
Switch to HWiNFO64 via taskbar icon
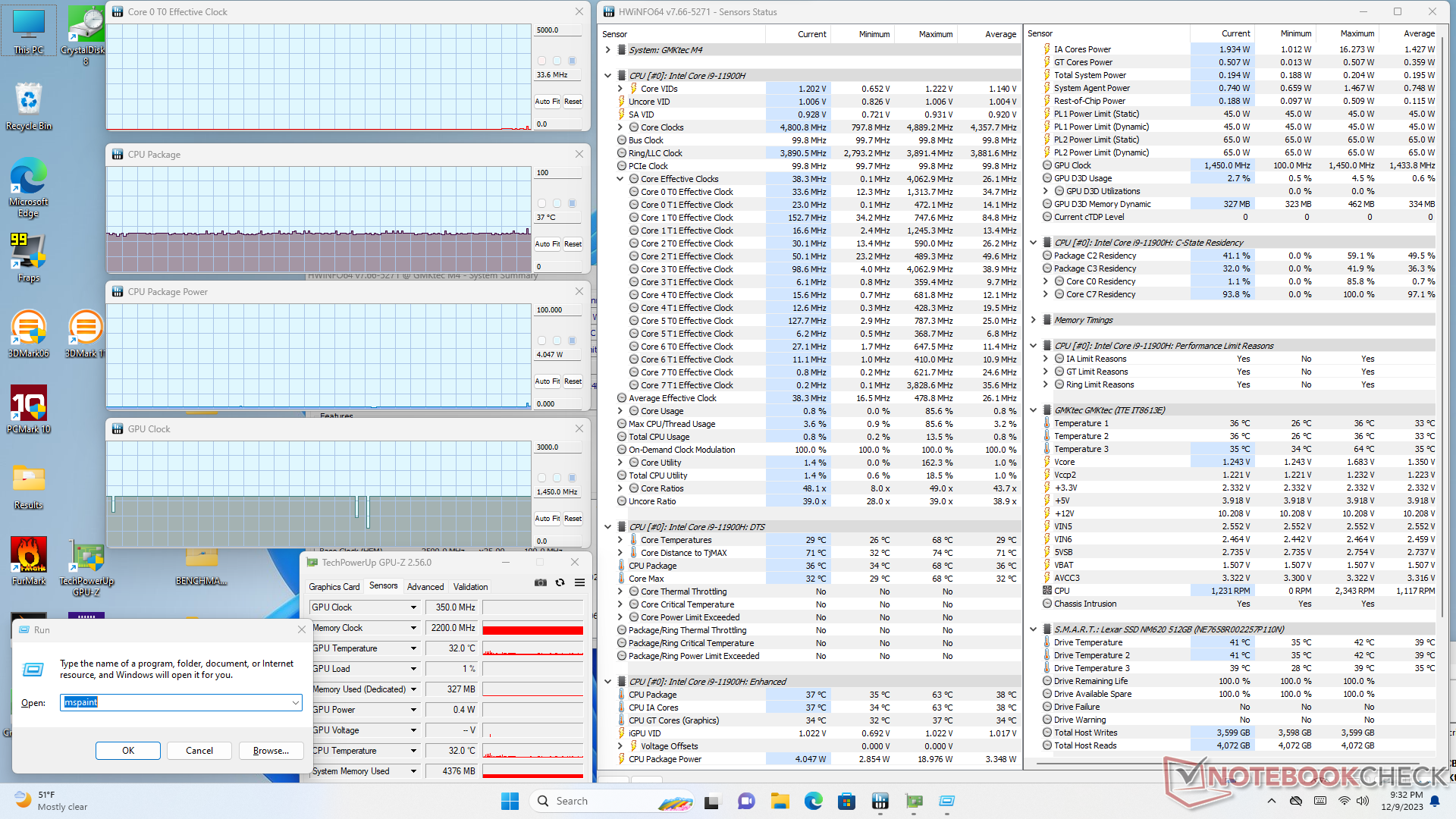point(880,801)
